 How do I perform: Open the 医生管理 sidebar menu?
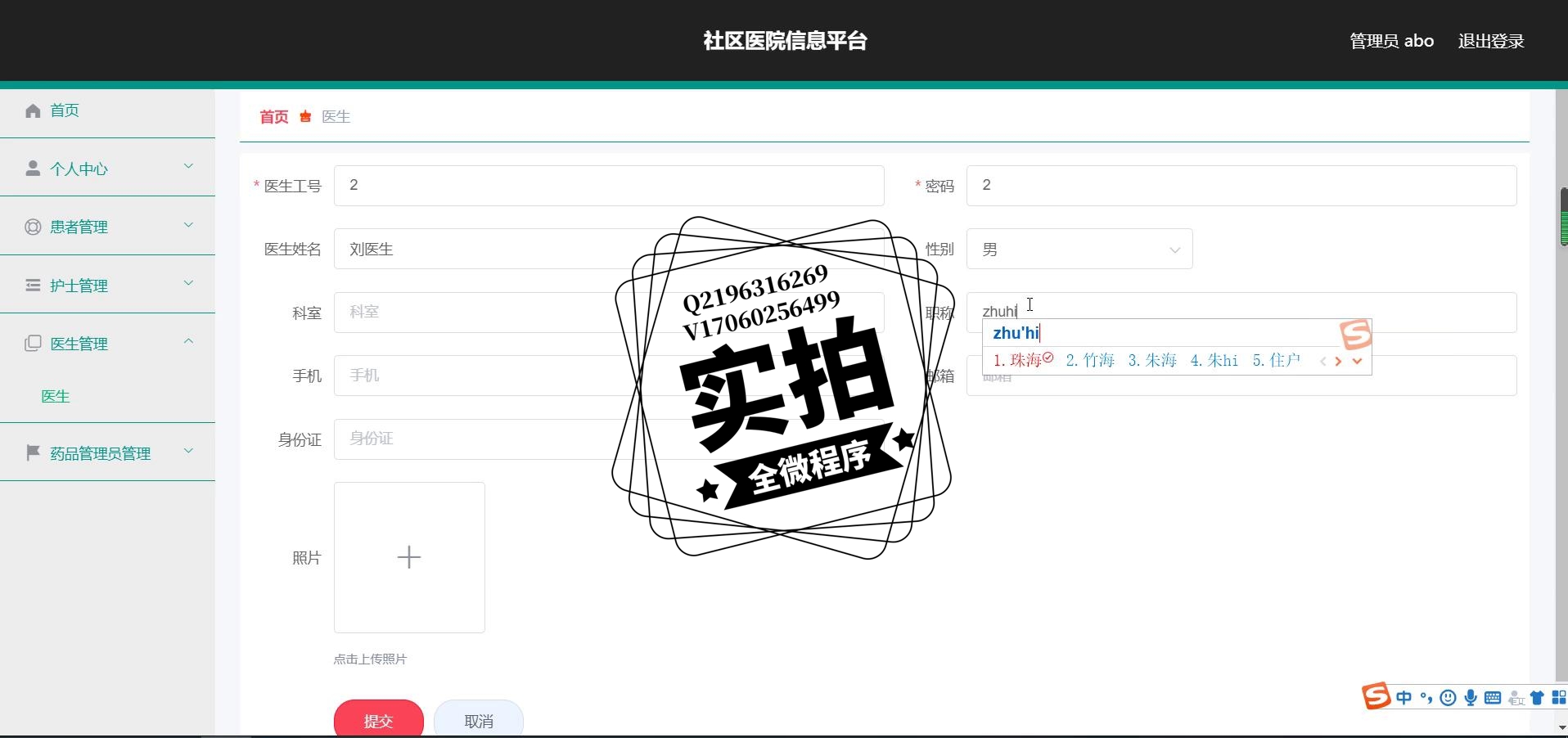pos(107,344)
